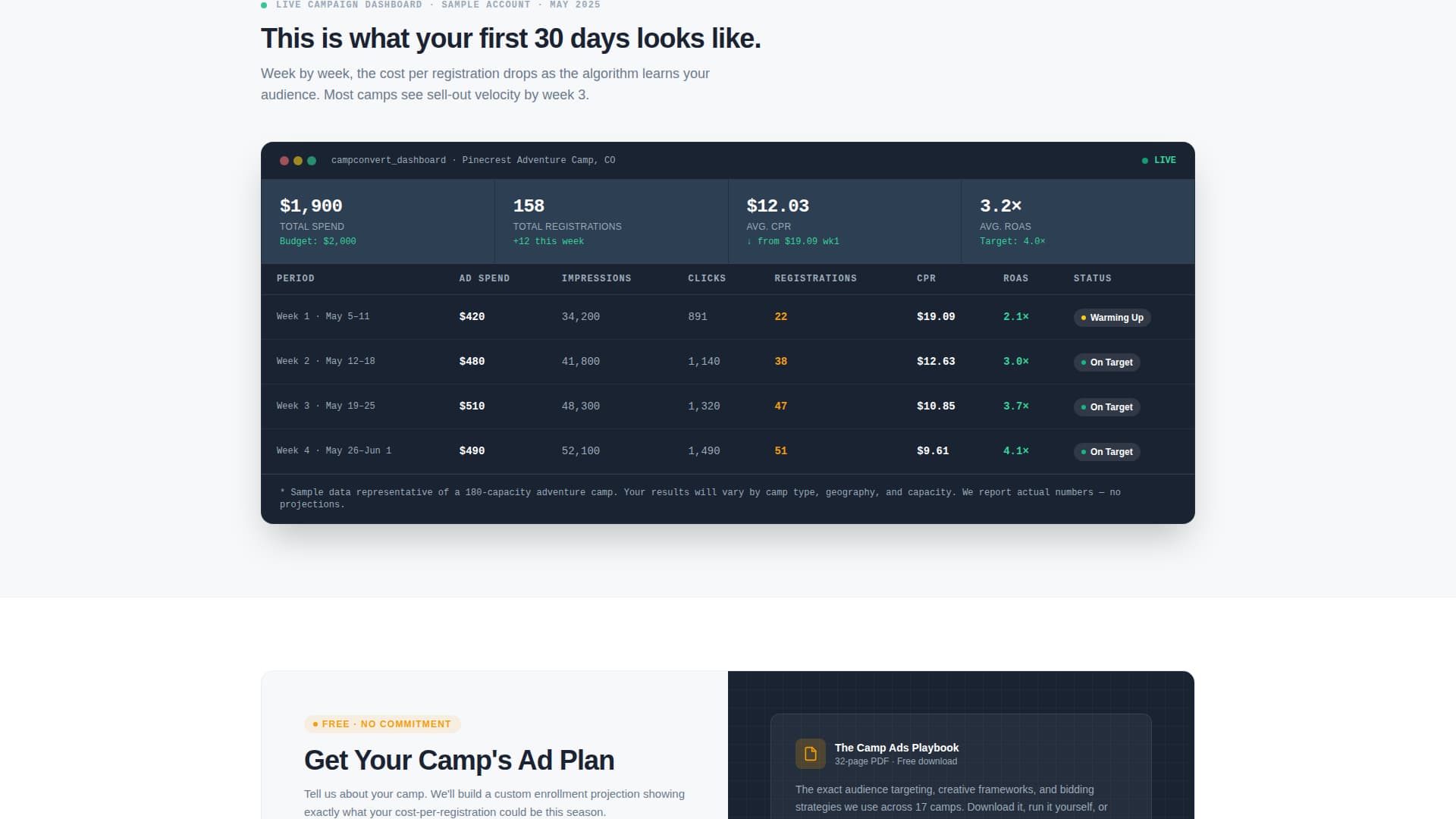This screenshot has width=1456, height=819.
Task: Select the row Week 1 · May 5–11
Action: coord(728,317)
